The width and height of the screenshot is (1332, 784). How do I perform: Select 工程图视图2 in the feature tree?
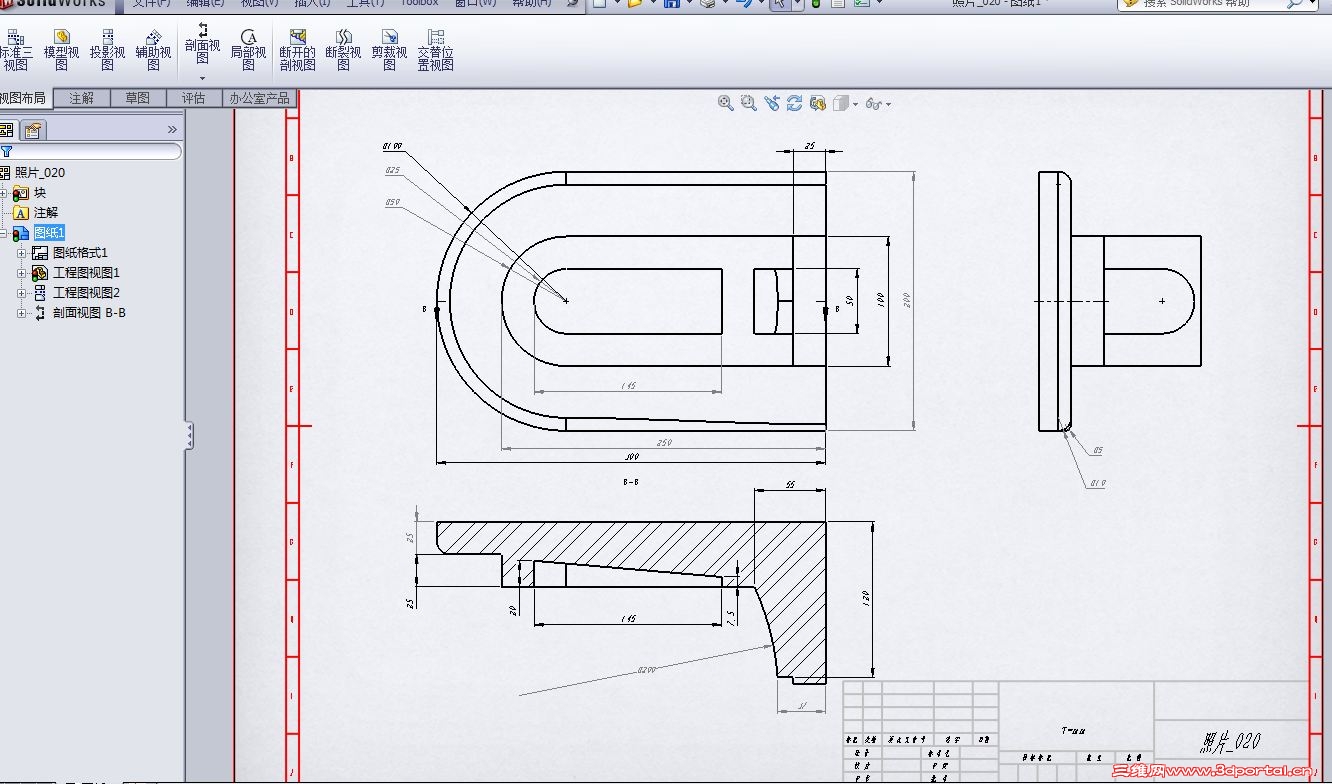point(86,293)
